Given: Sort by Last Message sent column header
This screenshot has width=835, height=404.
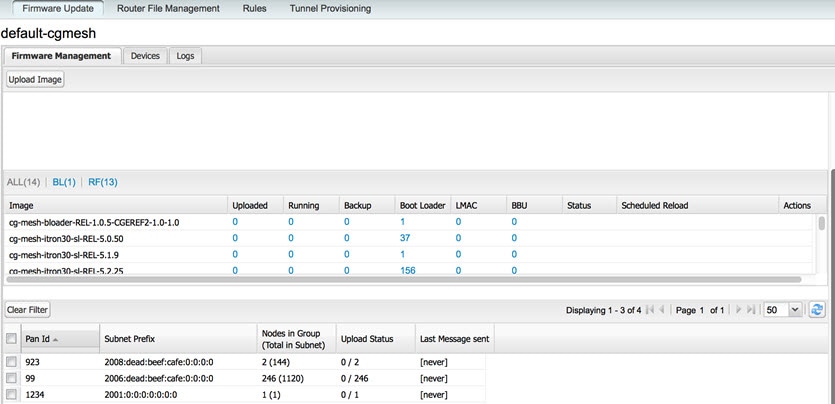Looking at the screenshot, I should [455, 339].
